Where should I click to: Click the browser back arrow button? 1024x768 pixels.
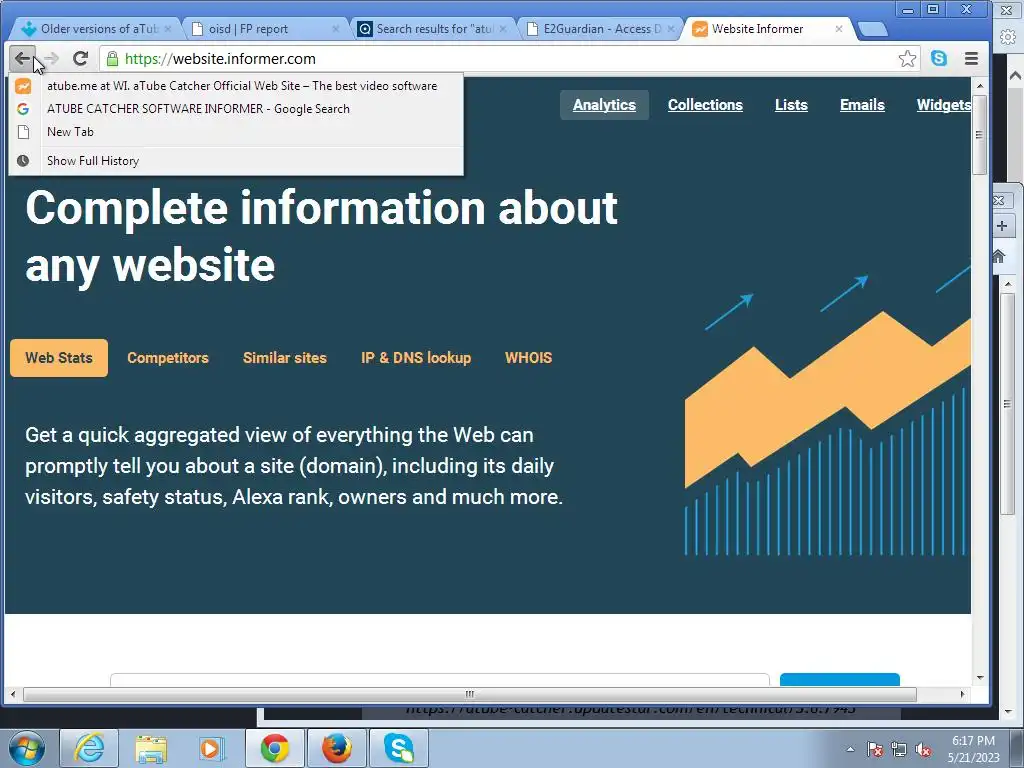pos(22,59)
